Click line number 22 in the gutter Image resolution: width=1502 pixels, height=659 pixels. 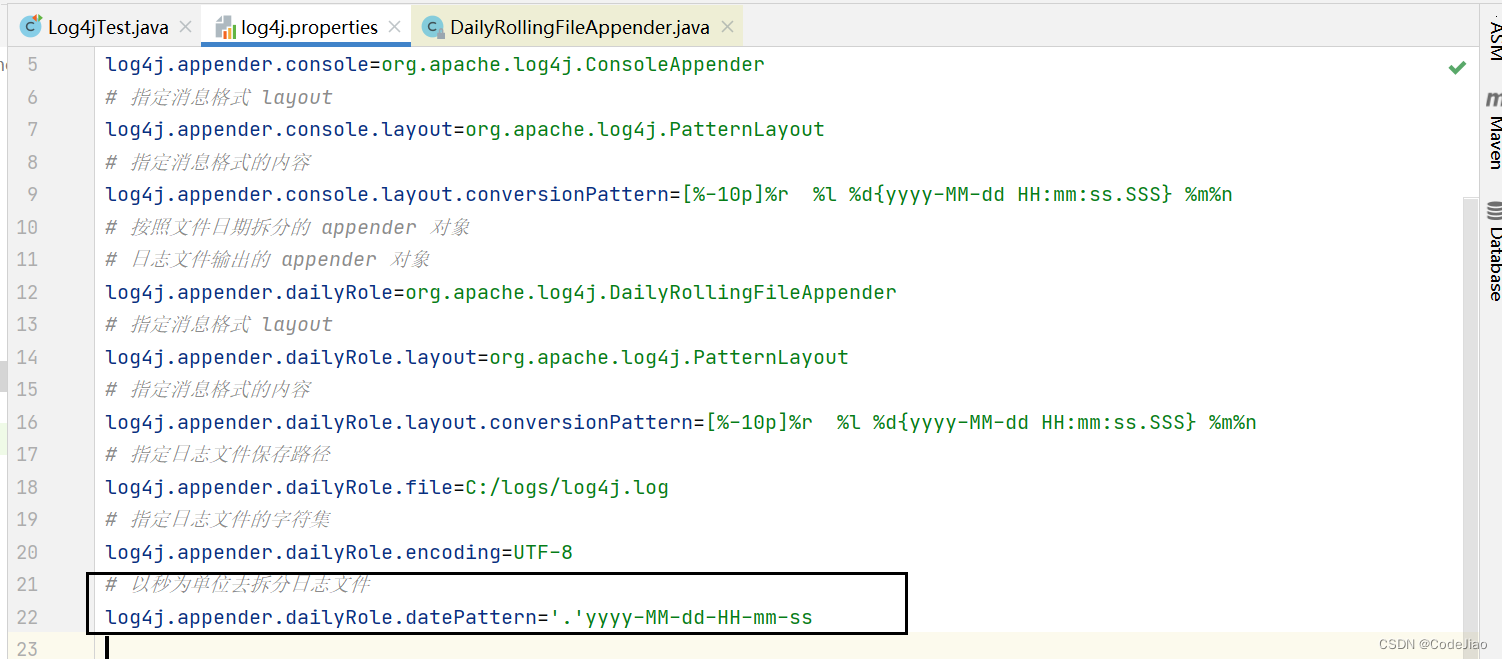(27, 618)
